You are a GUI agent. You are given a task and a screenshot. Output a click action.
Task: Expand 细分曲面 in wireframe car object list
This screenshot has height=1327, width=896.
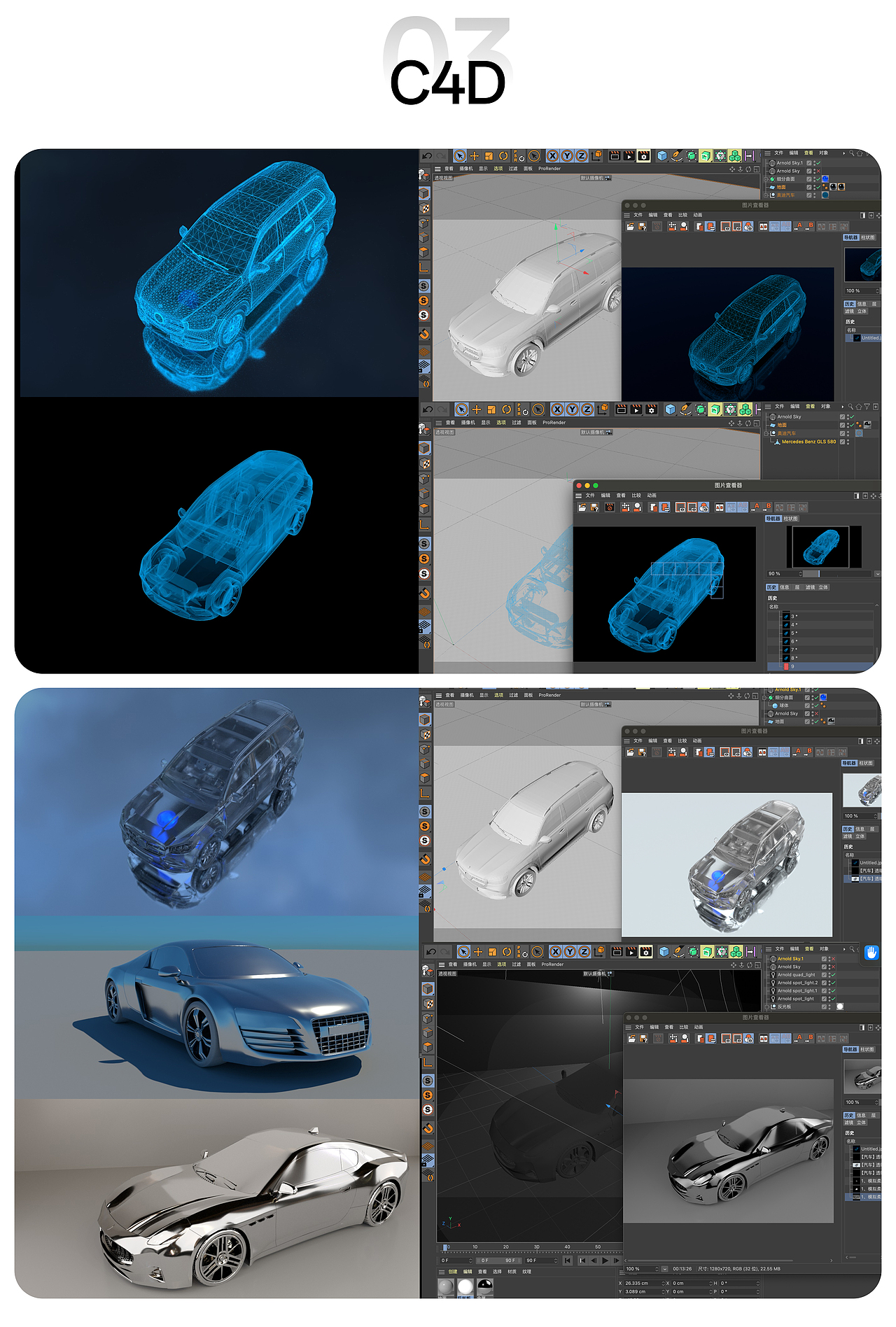click(x=766, y=179)
